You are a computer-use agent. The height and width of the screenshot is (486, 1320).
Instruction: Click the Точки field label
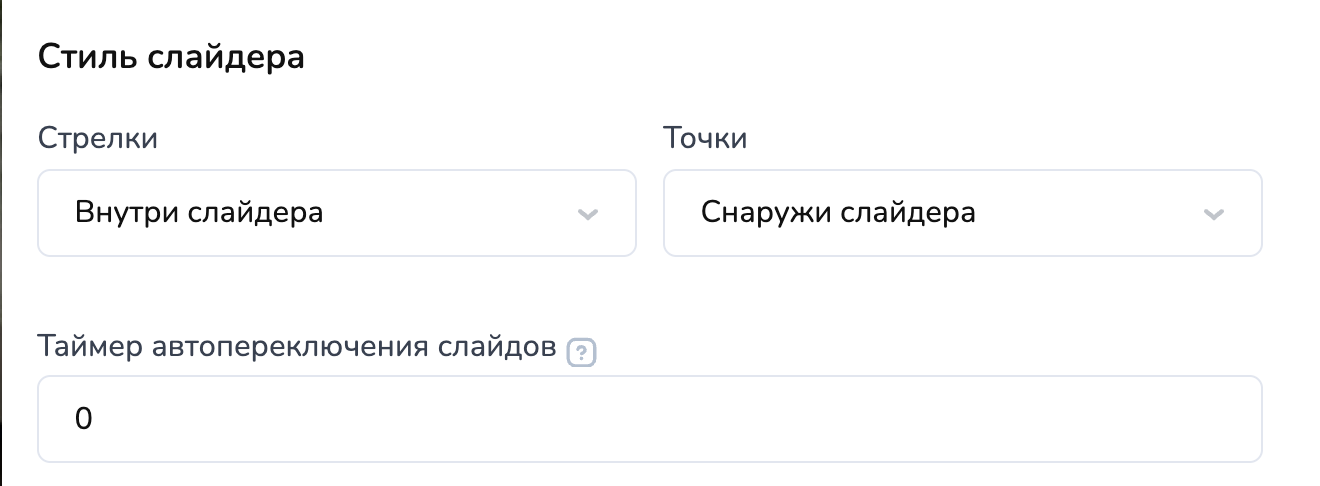(706, 138)
